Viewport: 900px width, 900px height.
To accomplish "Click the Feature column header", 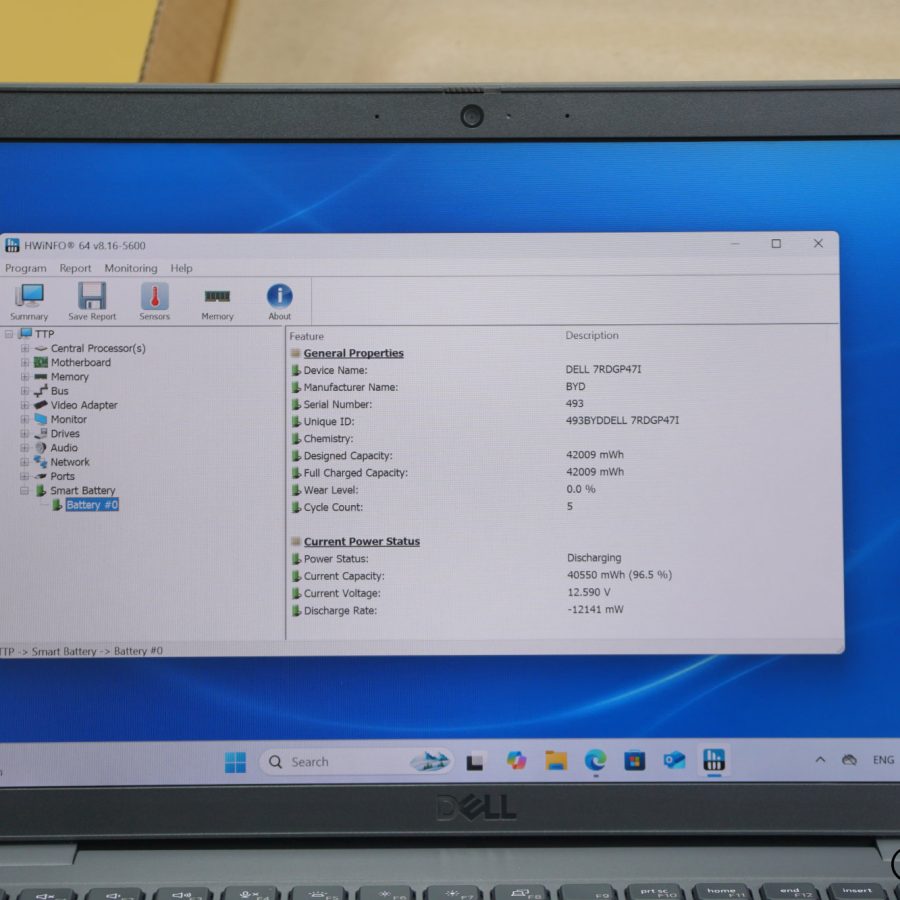I will [307, 336].
